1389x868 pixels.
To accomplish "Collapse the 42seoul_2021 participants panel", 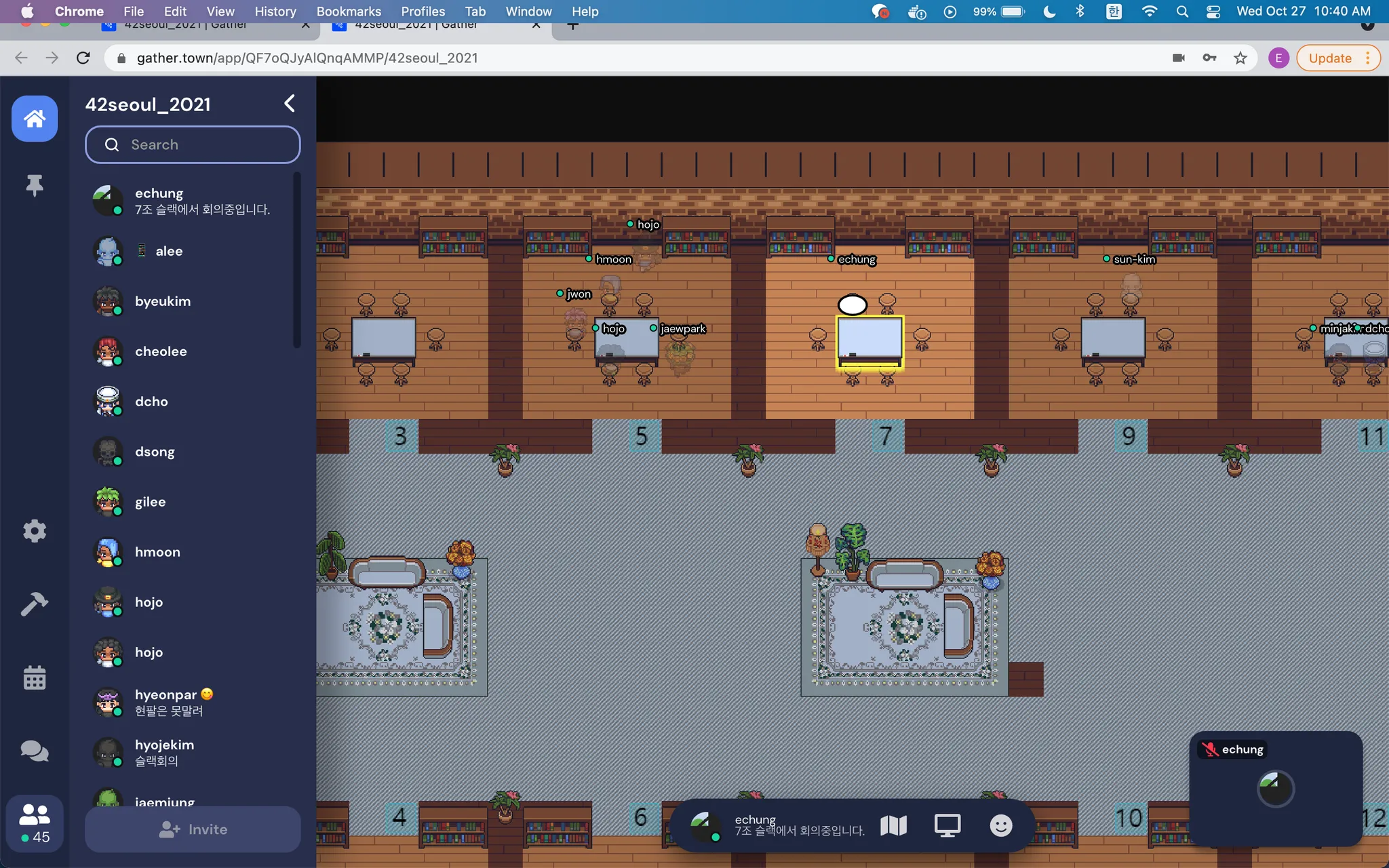I will click(x=290, y=104).
